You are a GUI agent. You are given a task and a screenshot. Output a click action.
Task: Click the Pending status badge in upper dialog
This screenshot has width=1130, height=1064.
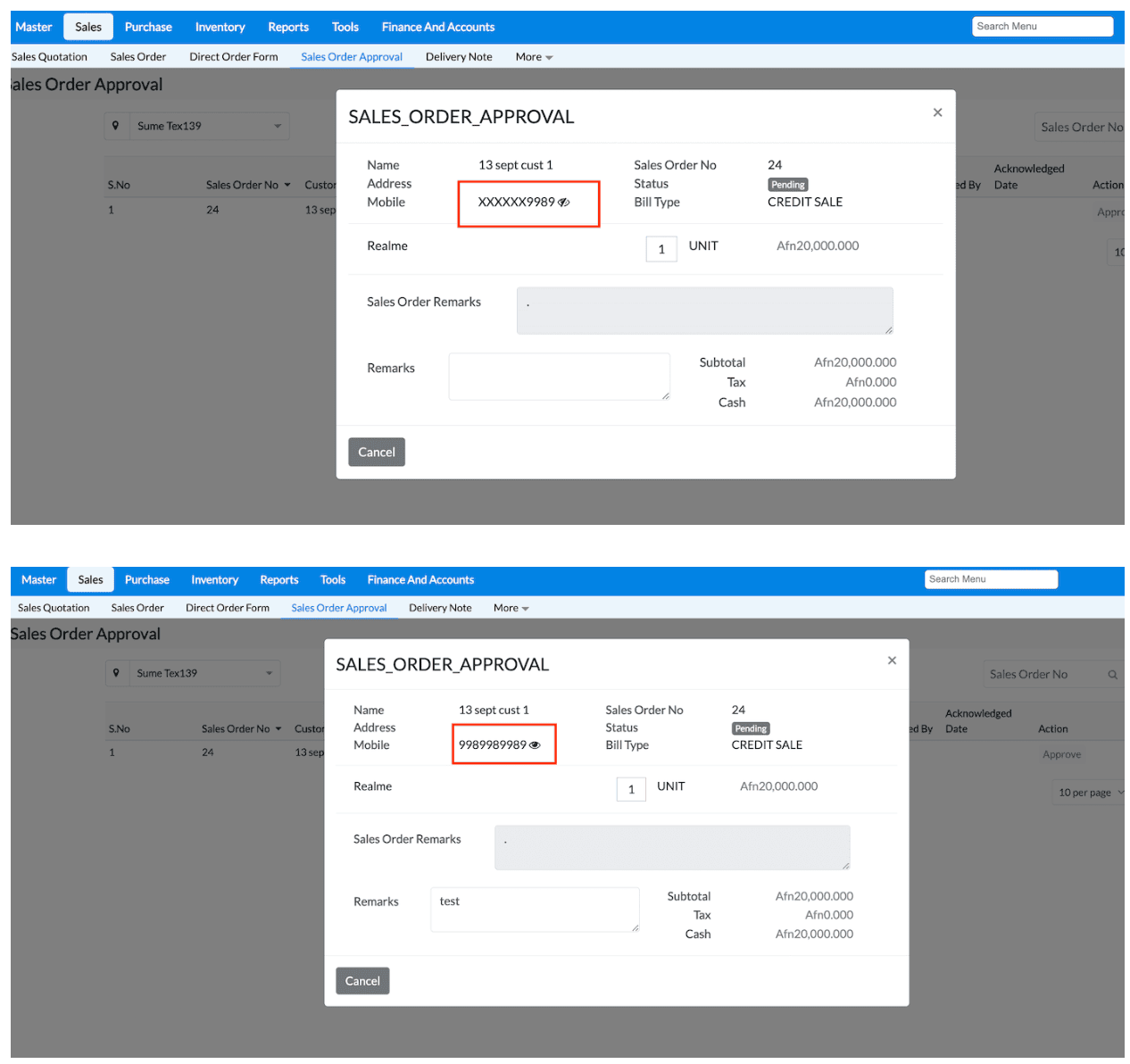click(788, 185)
